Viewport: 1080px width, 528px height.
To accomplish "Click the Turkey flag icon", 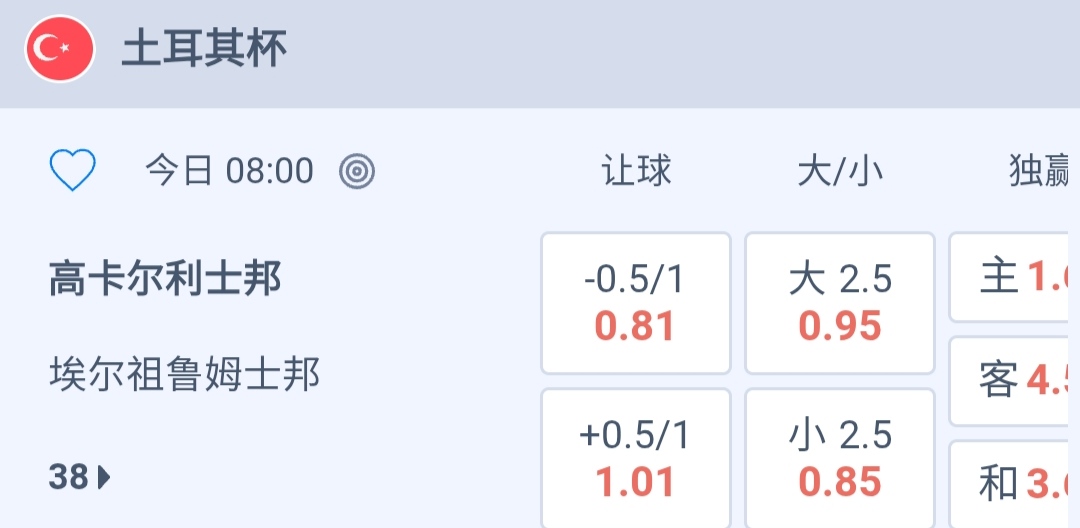I will tap(60, 49).
